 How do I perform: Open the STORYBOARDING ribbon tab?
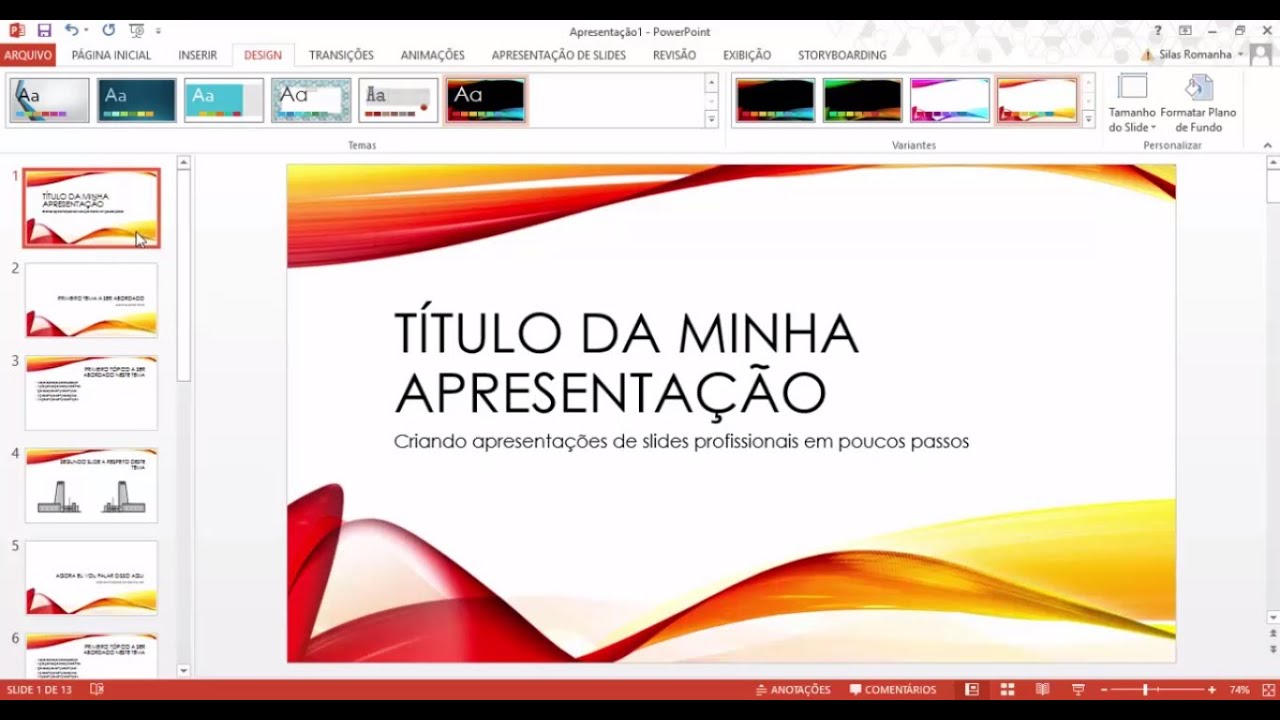pyautogui.click(x=841, y=55)
